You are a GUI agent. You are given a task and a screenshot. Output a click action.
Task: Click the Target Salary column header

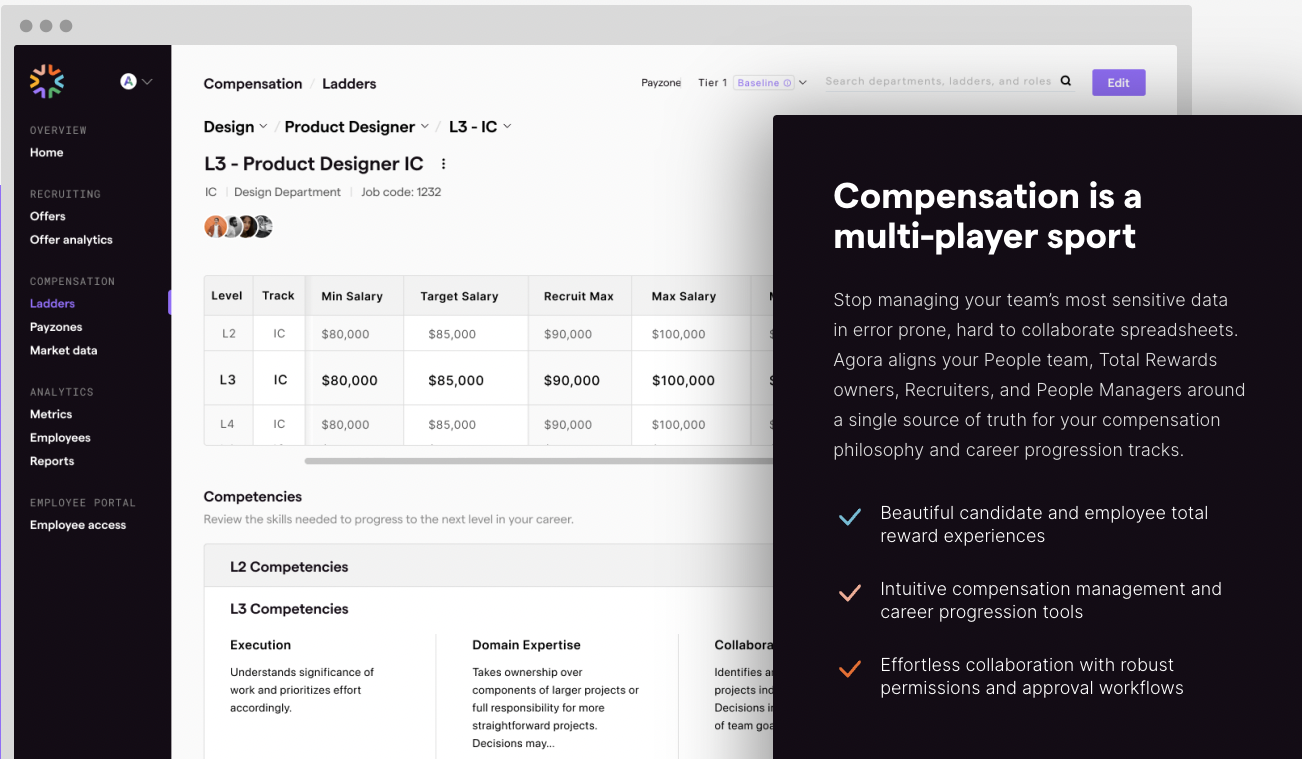tap(459, 296)
